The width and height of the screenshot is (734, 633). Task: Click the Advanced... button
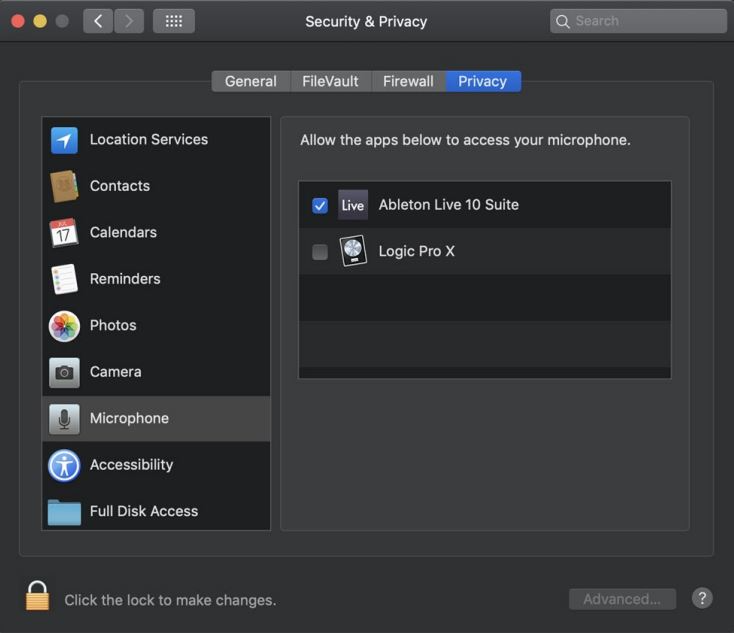click(622, 599)
